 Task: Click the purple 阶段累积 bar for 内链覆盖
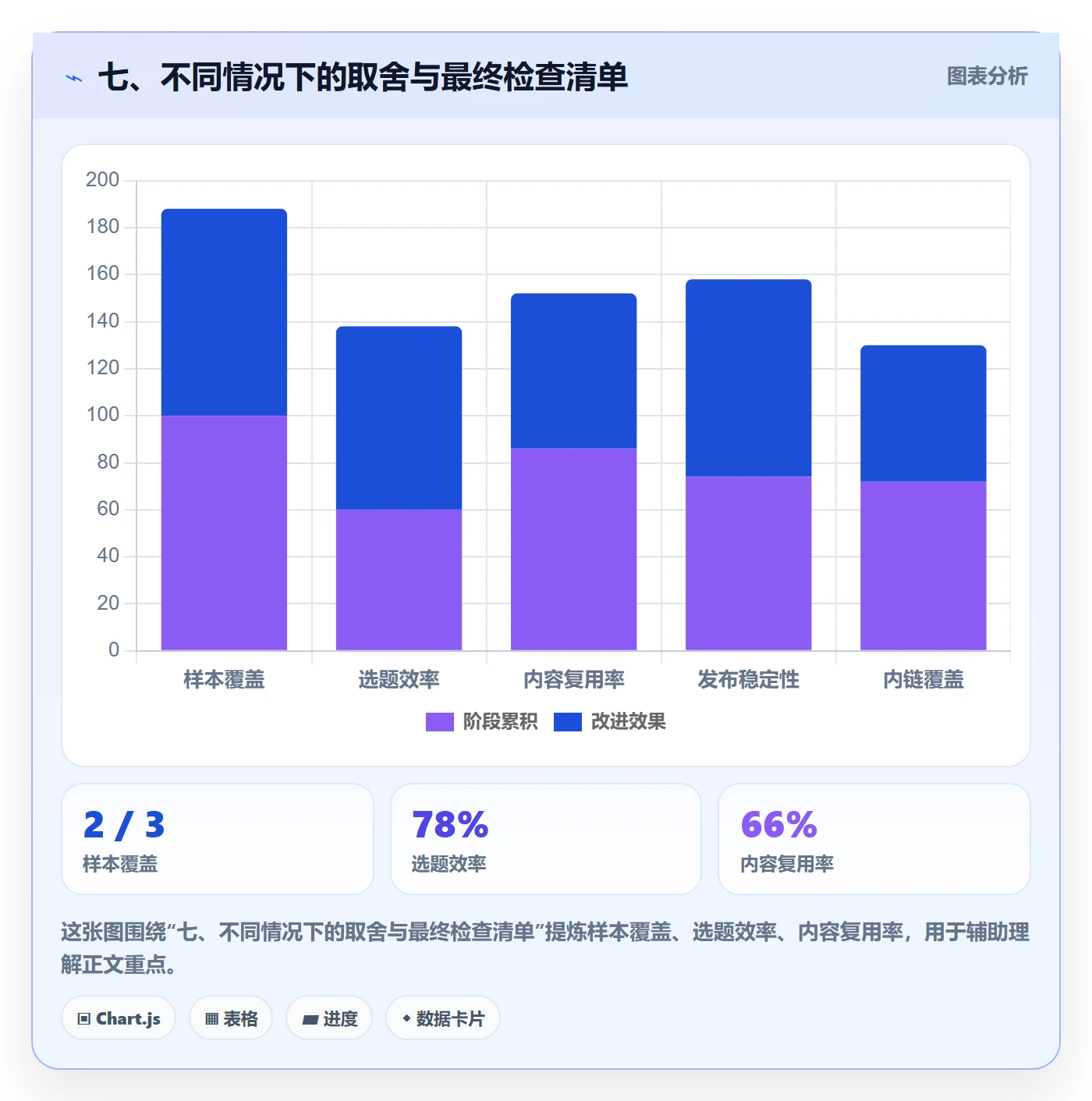(x=923, y=565)
